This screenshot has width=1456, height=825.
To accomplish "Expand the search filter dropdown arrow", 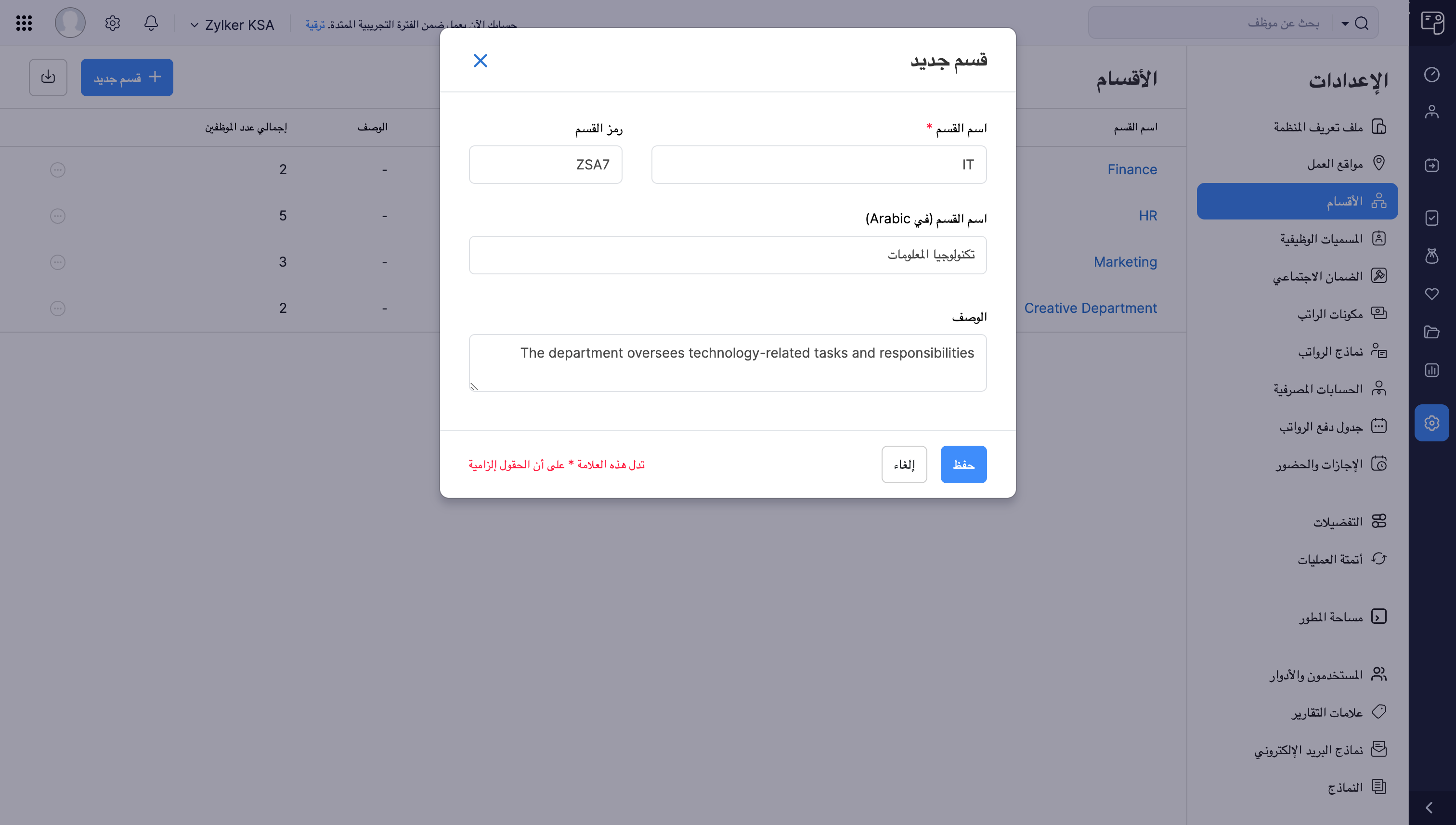I will 1345,24.
